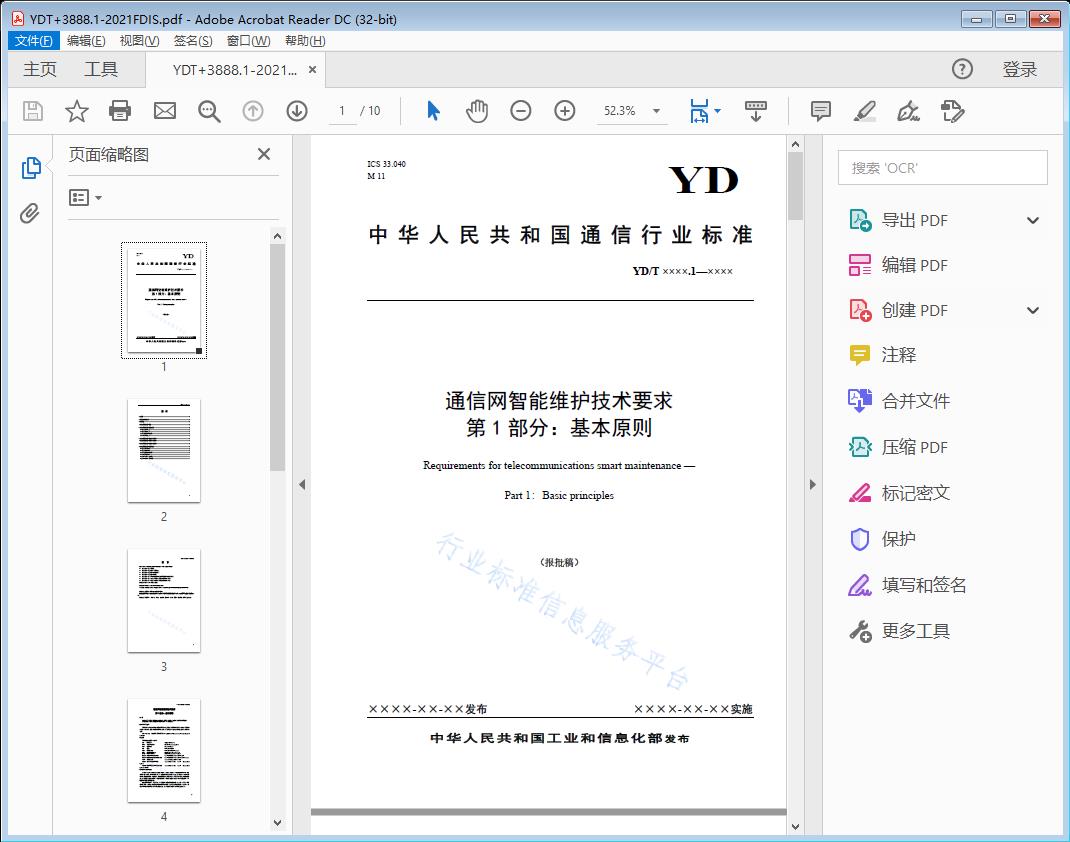Viewport: 1070px width, 842px height.
Task: Enable the hand tool
Action: [477, 111]
